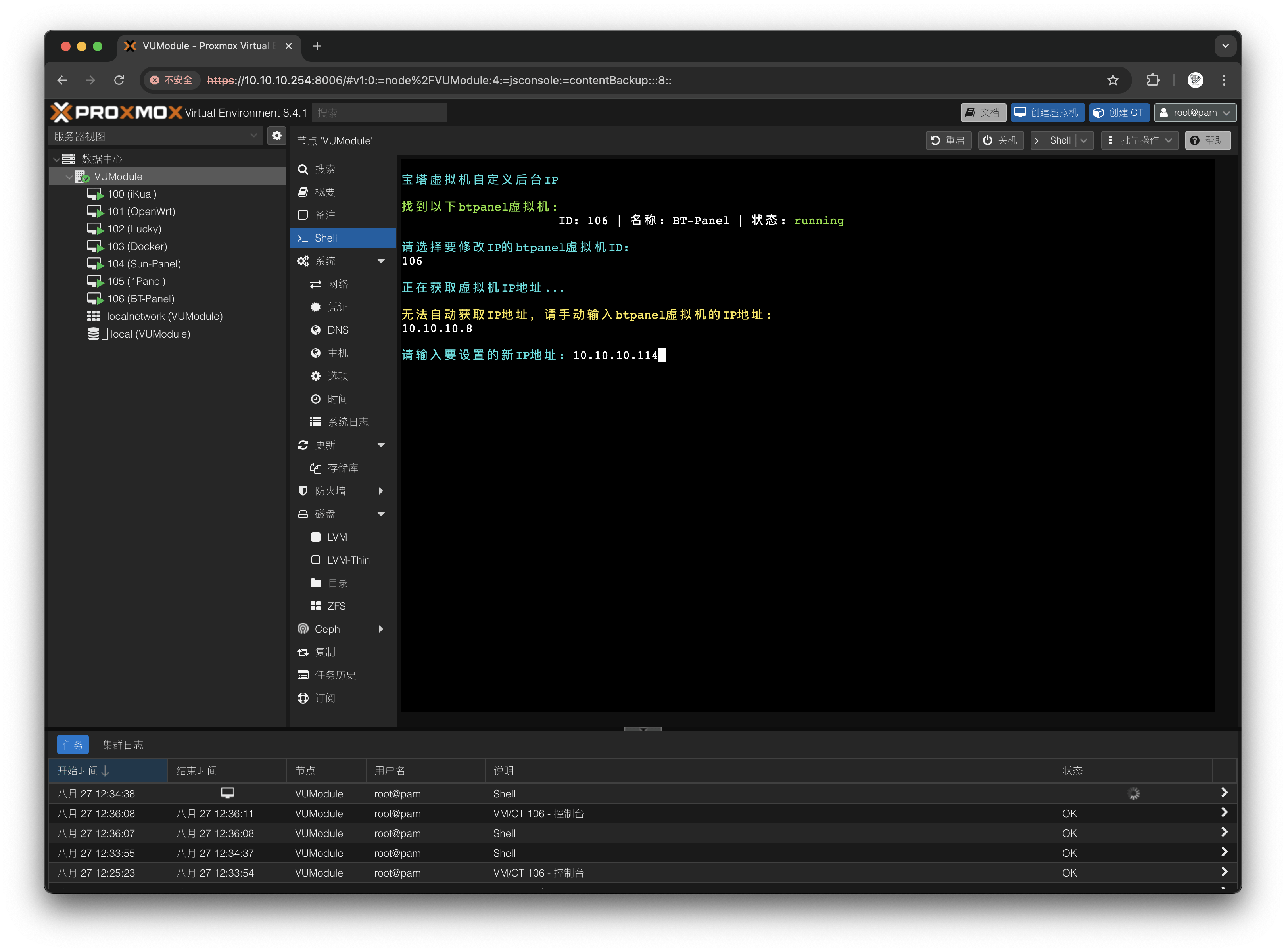Click the Proxmox 搜索 search input field
This screenshot has height=952, width=1286.
378,113
